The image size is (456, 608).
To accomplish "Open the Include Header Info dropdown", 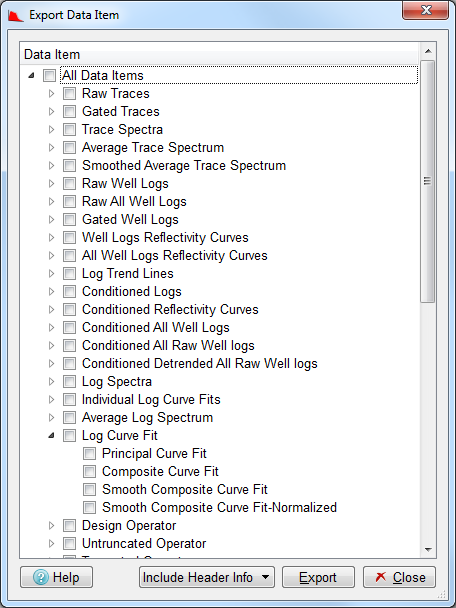I will (x=207, y=577).
